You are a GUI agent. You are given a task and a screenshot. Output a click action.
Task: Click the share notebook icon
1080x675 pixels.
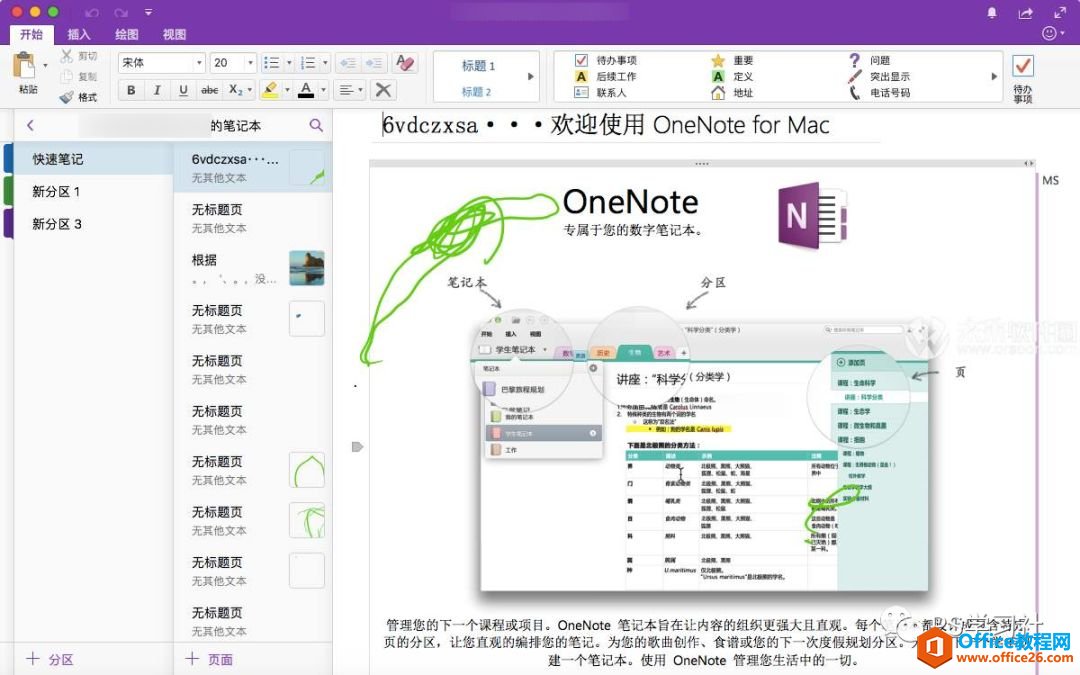pos(1026,12)
